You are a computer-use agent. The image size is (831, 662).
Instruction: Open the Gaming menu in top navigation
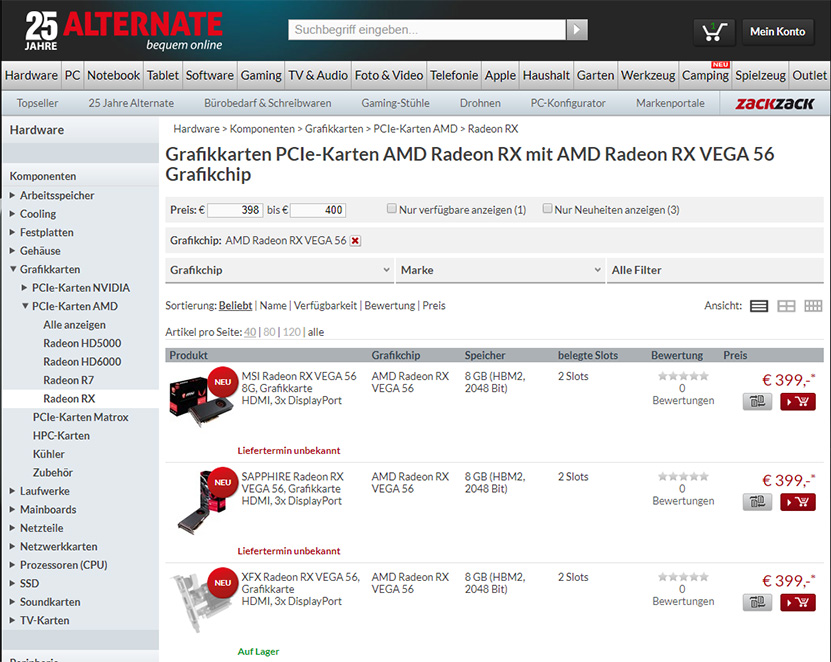click(x=260, y=75)
